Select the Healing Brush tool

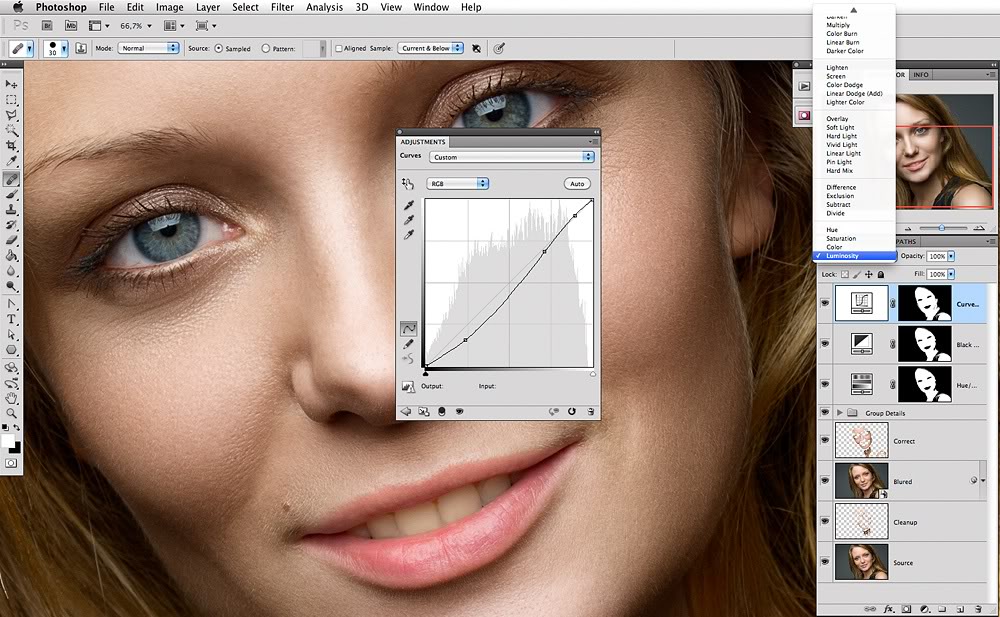coord(11,180)
